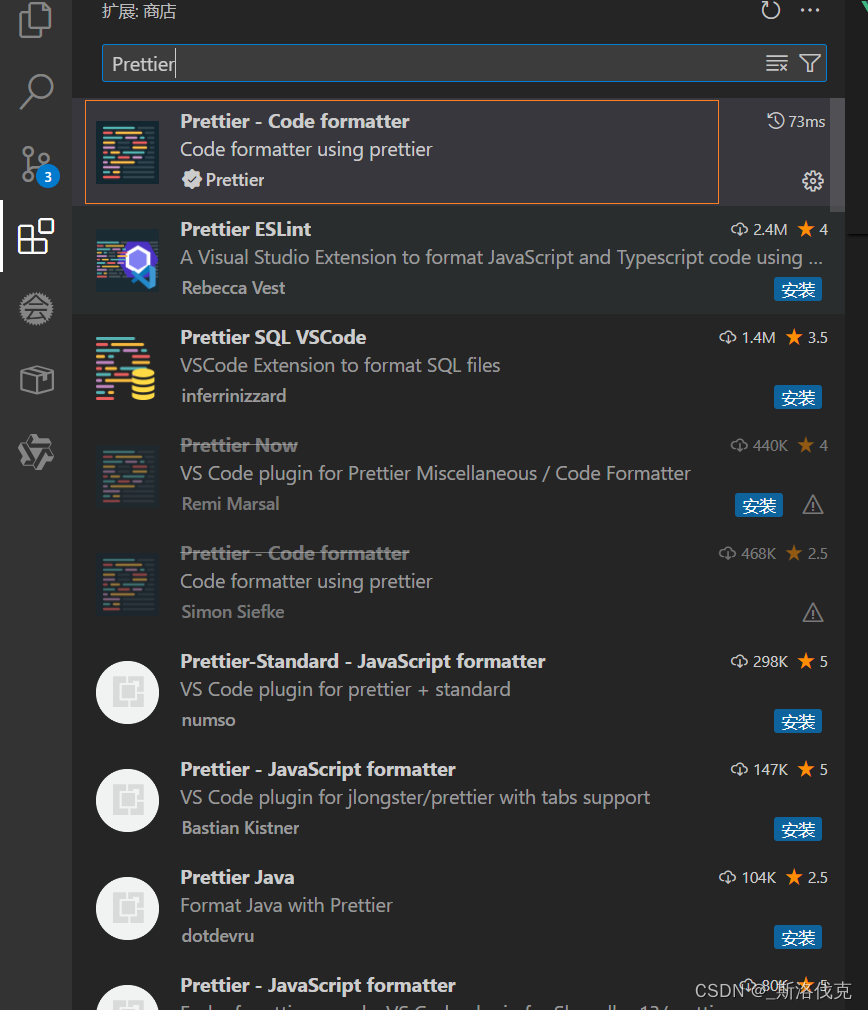
Task: Click the 3.5 star rating of Prettier SQL VSCode
Action: 807,338
